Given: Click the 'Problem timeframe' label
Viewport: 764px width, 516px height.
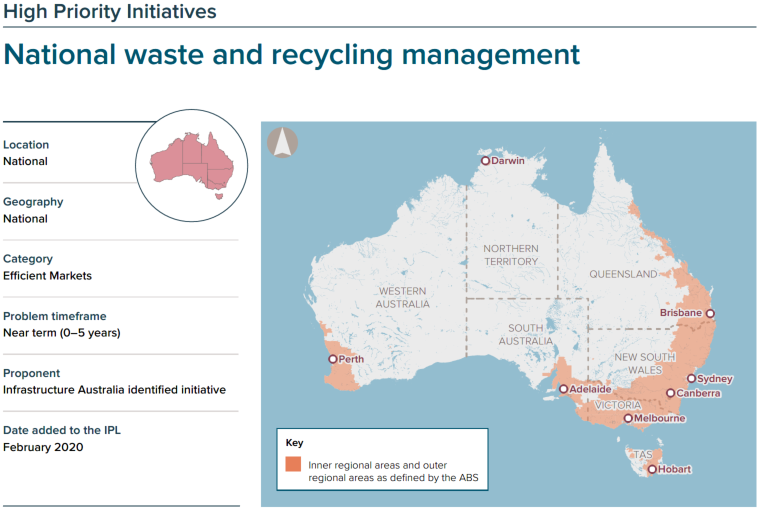Looking at the screenshot, I should coord(55,316).
